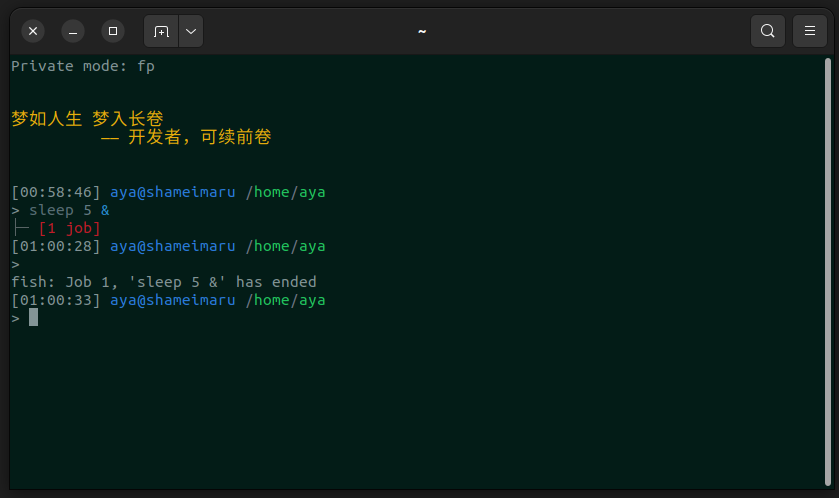
Task: Open the hamburger main menu
Action: pyautogui.click(x=809, y=31)
